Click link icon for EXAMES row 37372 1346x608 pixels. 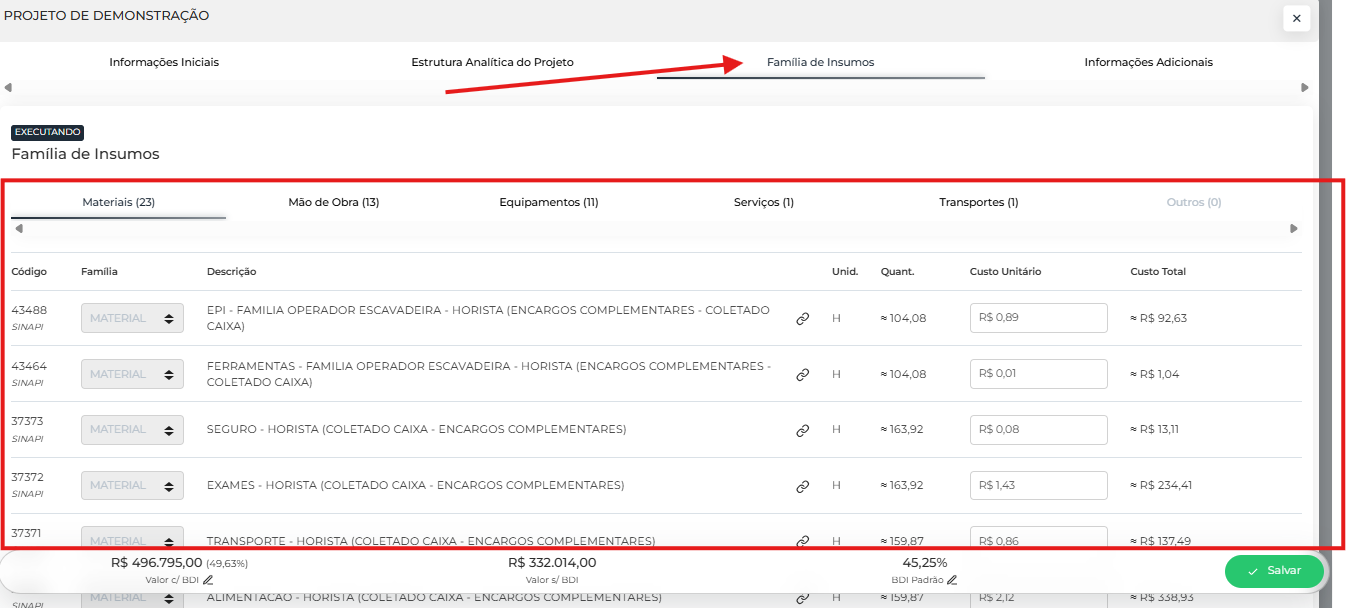(802, 487)
